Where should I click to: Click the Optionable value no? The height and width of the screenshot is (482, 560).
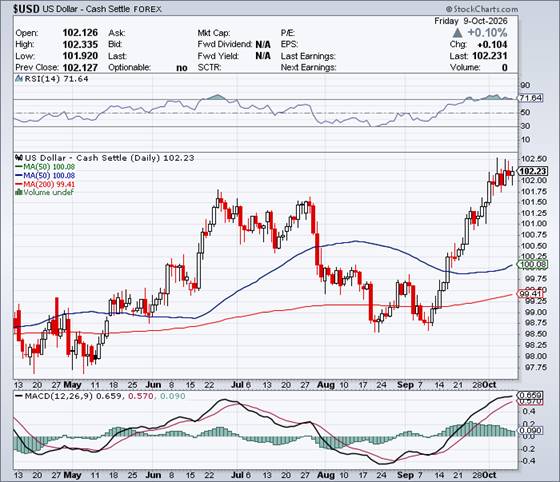click(x=182, y=67)
